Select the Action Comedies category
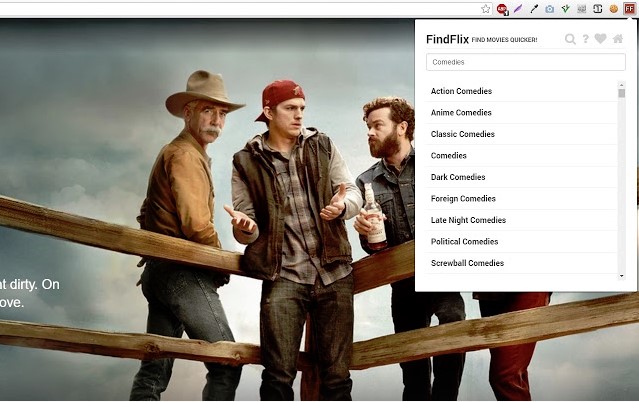This screenshot has width=639, height=402. 522,91
